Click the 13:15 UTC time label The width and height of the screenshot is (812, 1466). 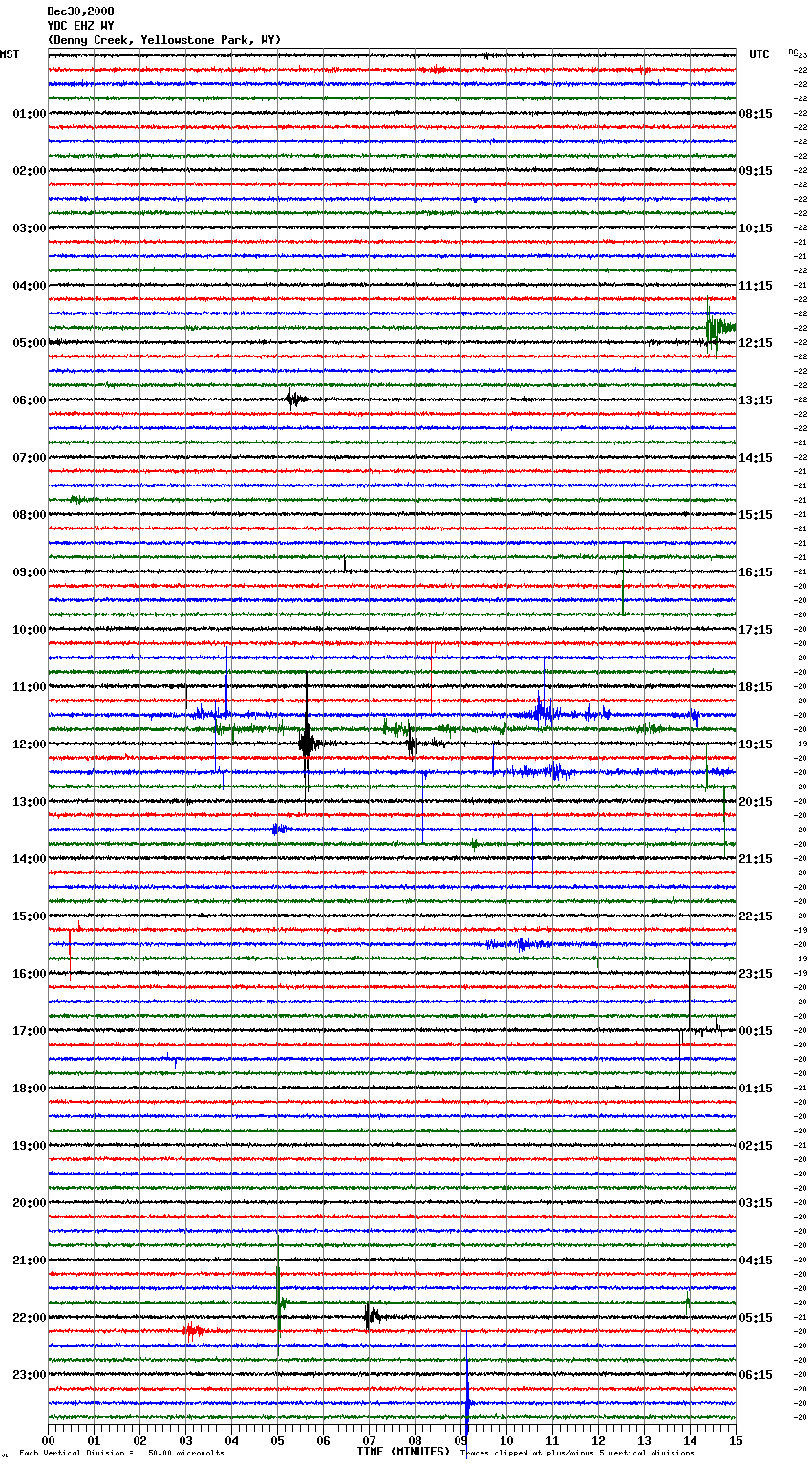click(x=756, y=400)
